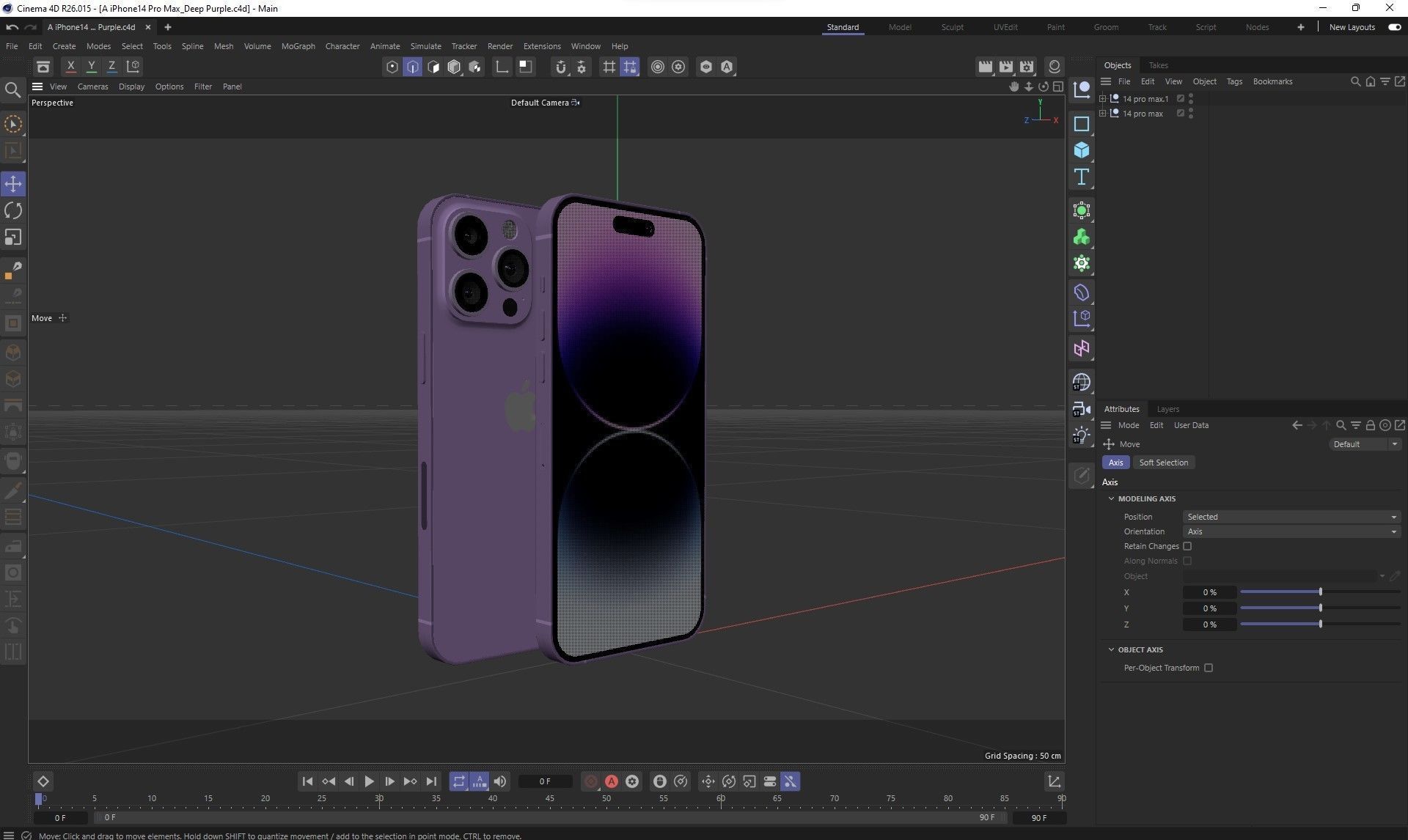1408x840 pixels.
Task: Enable Per-Object Transform checkbox
Action: click(1209, 668)
